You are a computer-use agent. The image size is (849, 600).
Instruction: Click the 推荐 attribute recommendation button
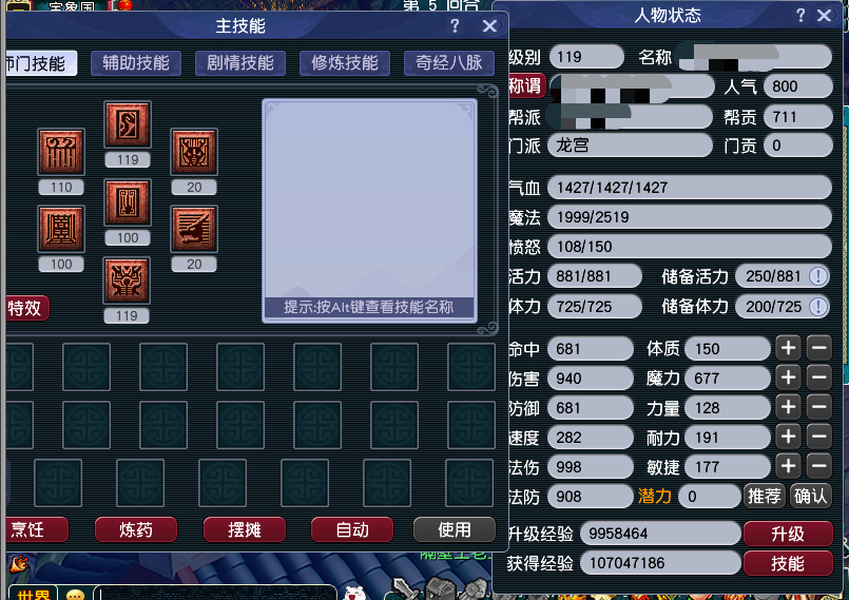tap(764, 495)
